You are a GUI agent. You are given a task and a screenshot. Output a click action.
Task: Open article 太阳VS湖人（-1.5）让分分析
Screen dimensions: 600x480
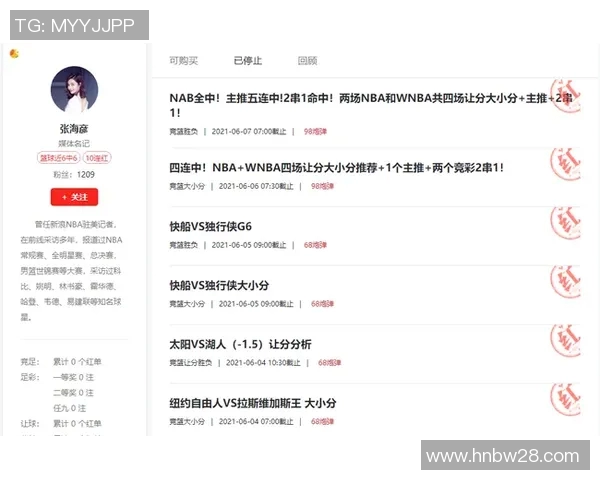coord(240,344)
